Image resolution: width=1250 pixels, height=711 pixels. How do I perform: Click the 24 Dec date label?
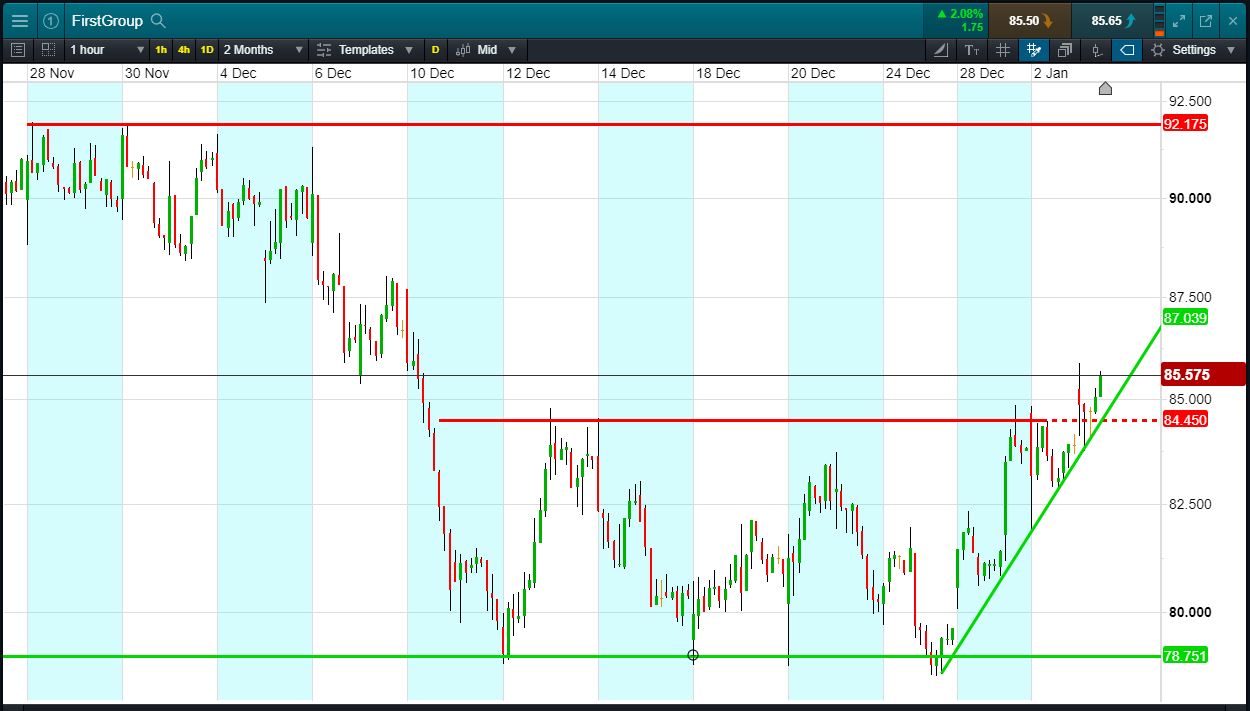click(908, 73)
